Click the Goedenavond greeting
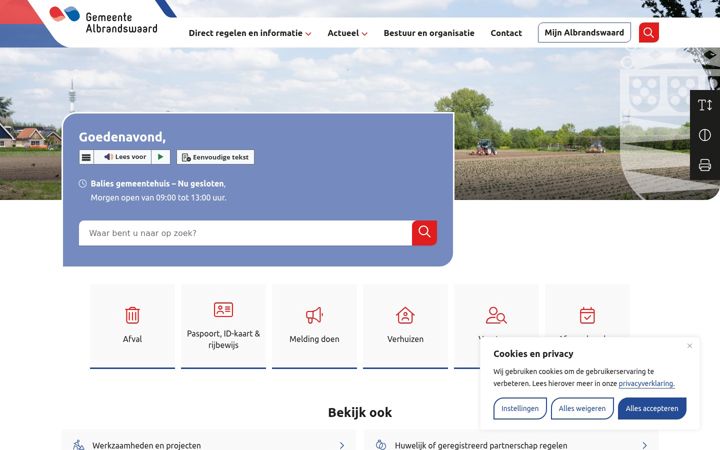The height and width of the screenshot is (450, 720). tap(122, 137)
